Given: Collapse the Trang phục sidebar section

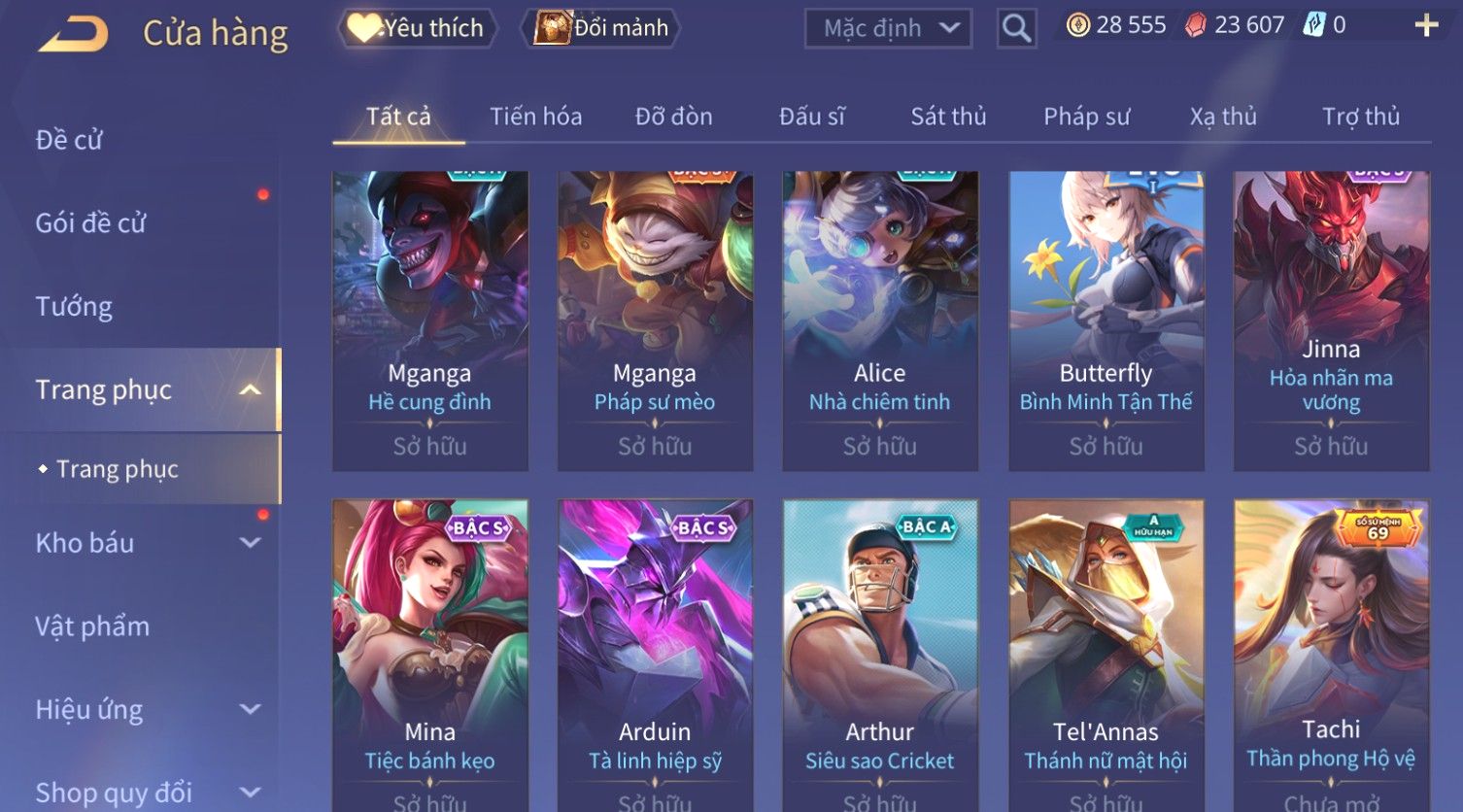Looking at the screenshot, I should [250, 390].
